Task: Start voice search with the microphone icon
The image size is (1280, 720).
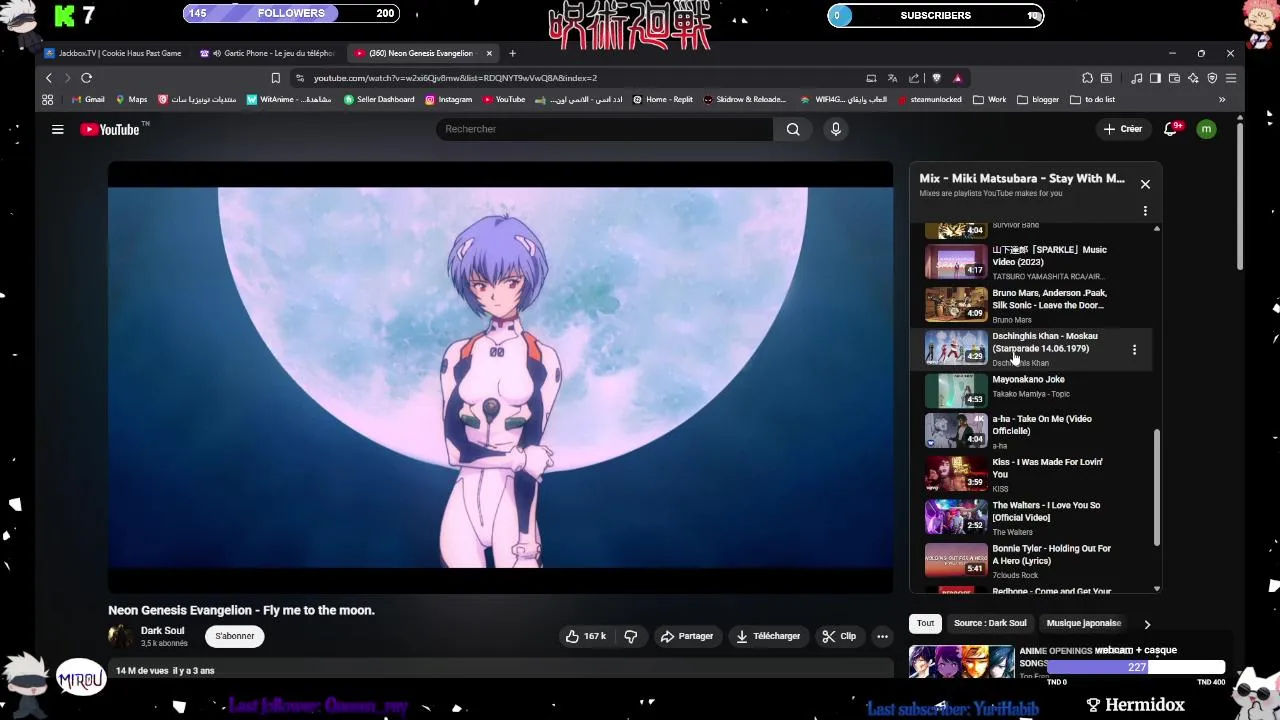Action: click(x=836, y=129)
